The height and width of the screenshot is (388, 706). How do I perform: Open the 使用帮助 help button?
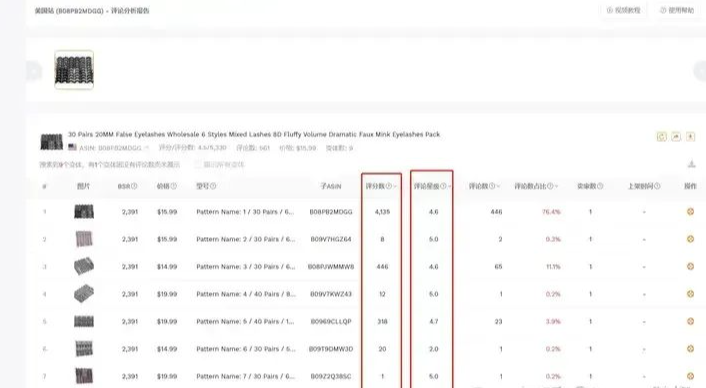(x=677, y=10)
